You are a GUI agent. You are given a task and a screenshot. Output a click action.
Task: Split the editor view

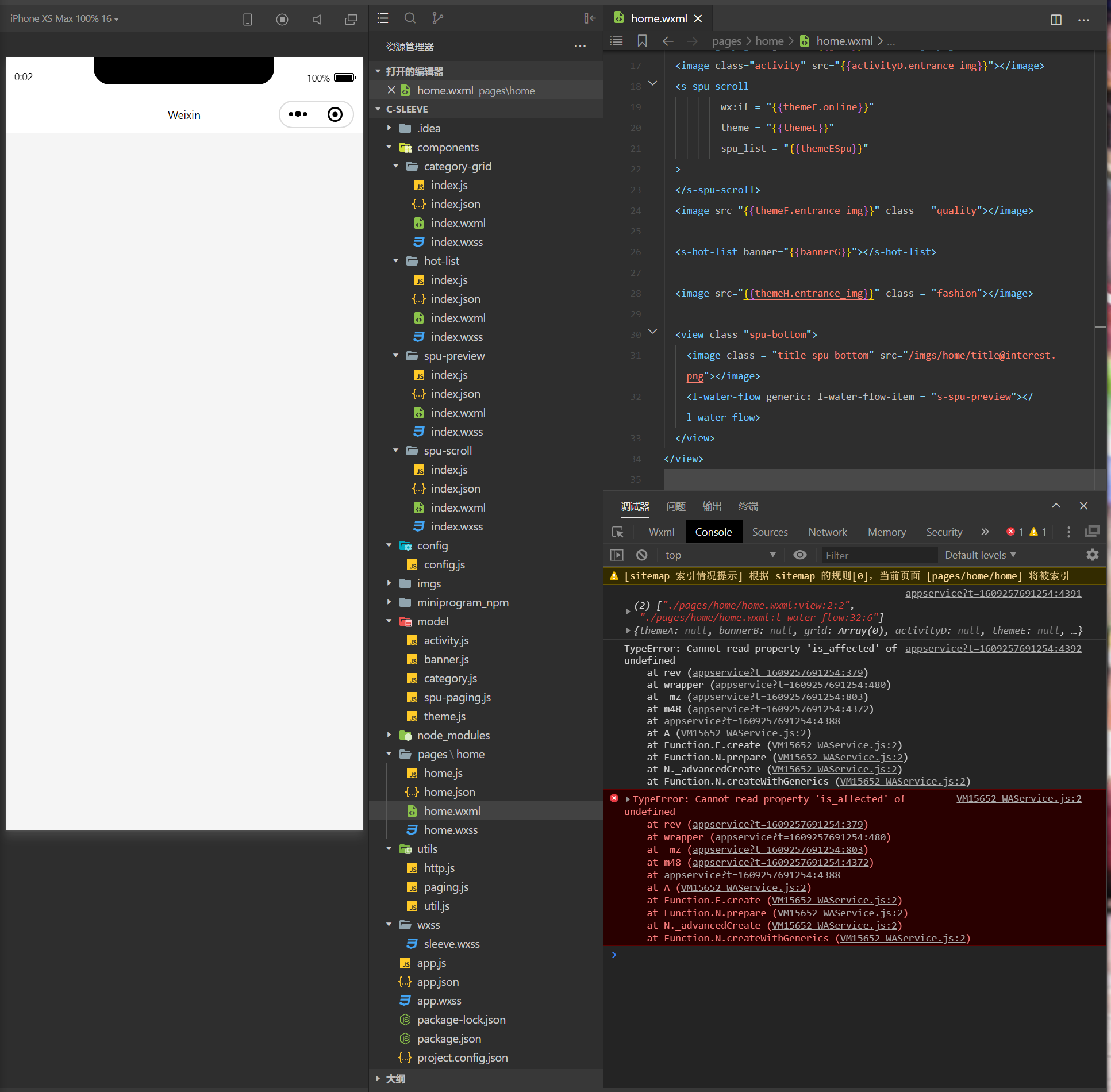[x=1056, y=20]
